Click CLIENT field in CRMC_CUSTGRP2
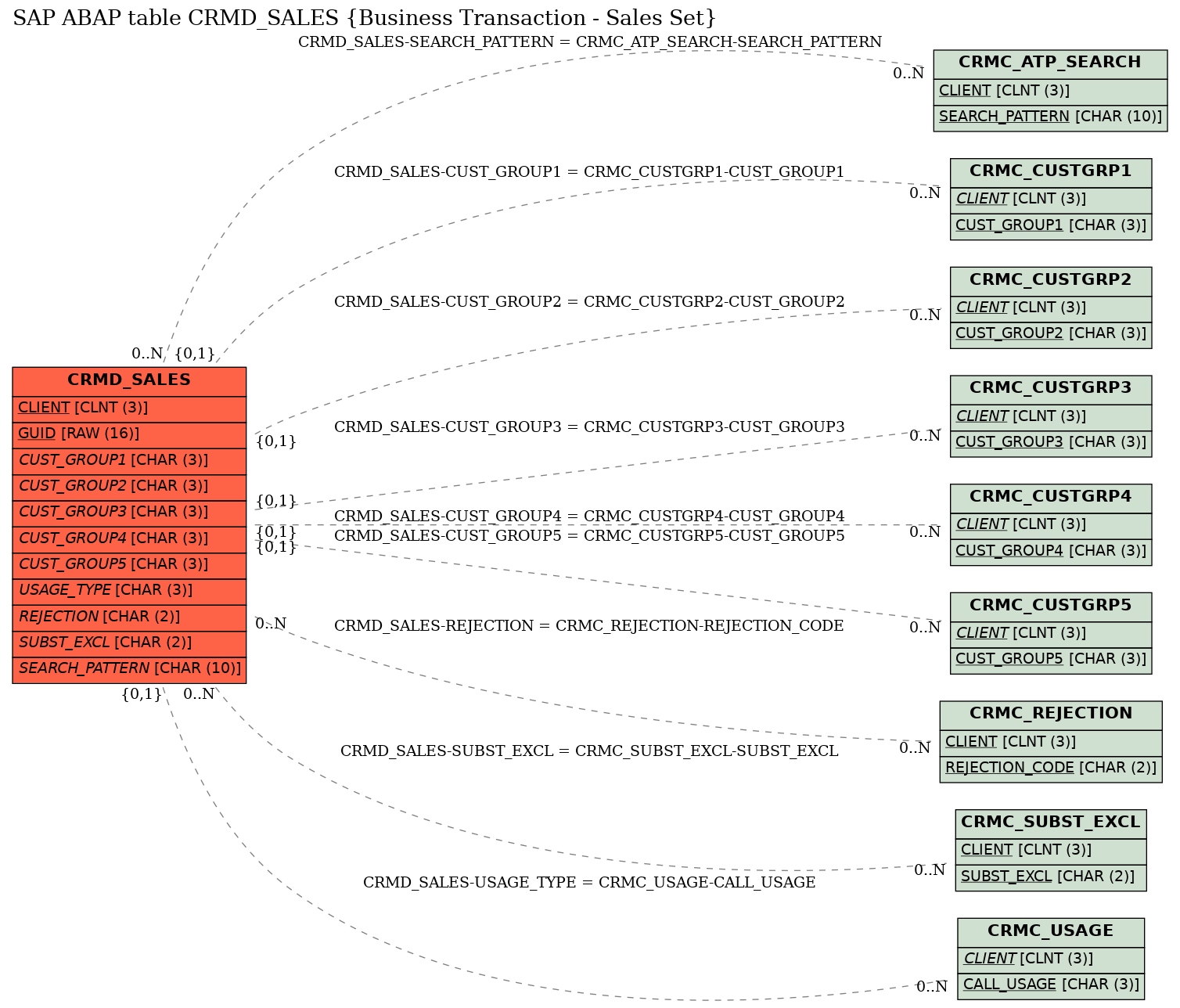This screenshot has height=1008, width=1180. tap(1051, 308)
